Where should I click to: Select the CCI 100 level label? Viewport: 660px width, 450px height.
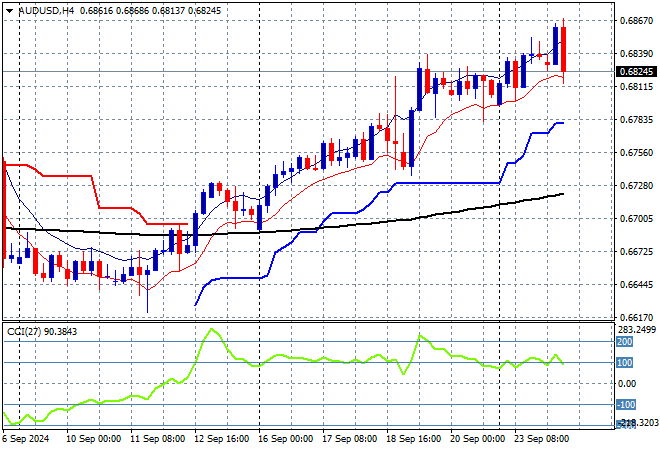pos(625,363)
